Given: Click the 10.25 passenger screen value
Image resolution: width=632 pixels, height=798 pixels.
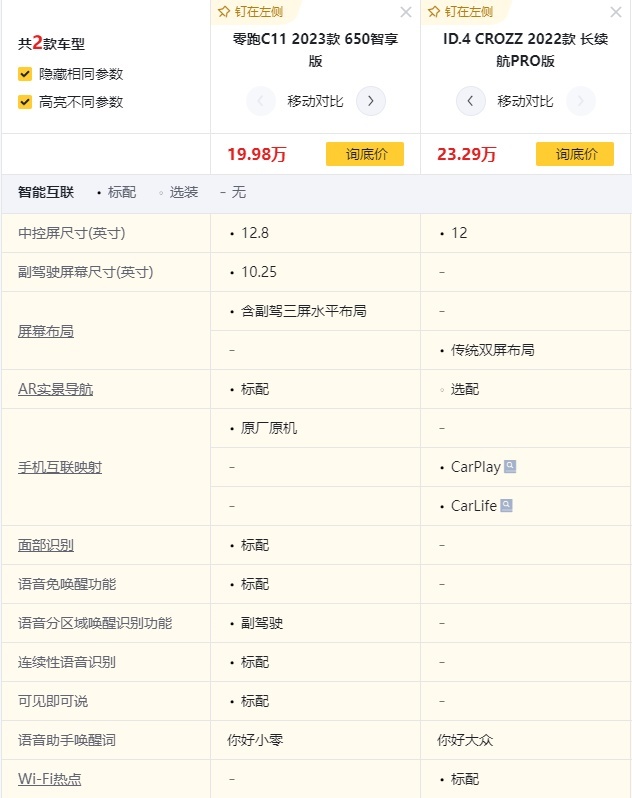Looking at the screenshot, I should pyautogui.click(x=259, y=272).
